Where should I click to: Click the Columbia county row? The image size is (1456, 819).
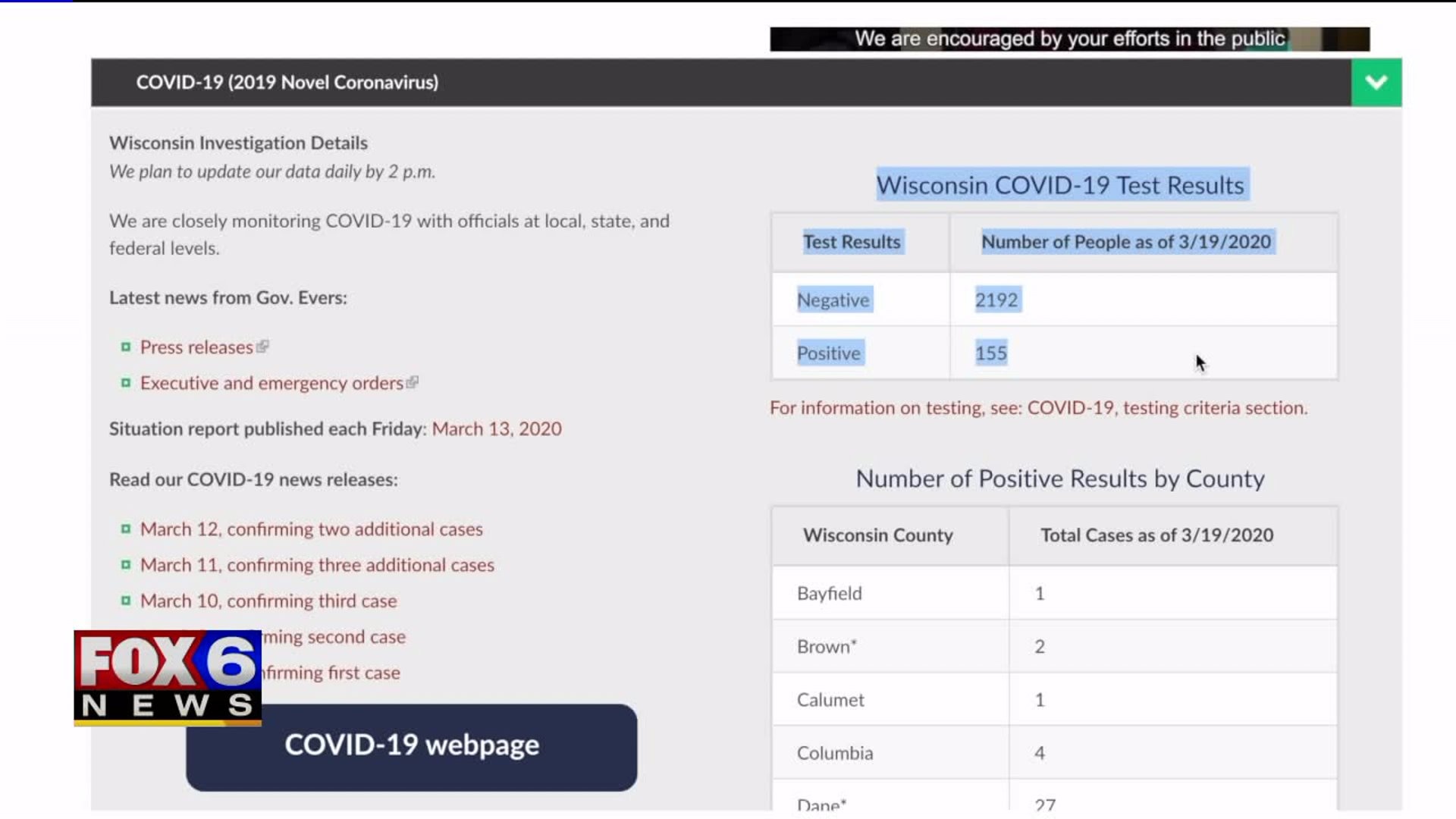[x=835, y=753]
